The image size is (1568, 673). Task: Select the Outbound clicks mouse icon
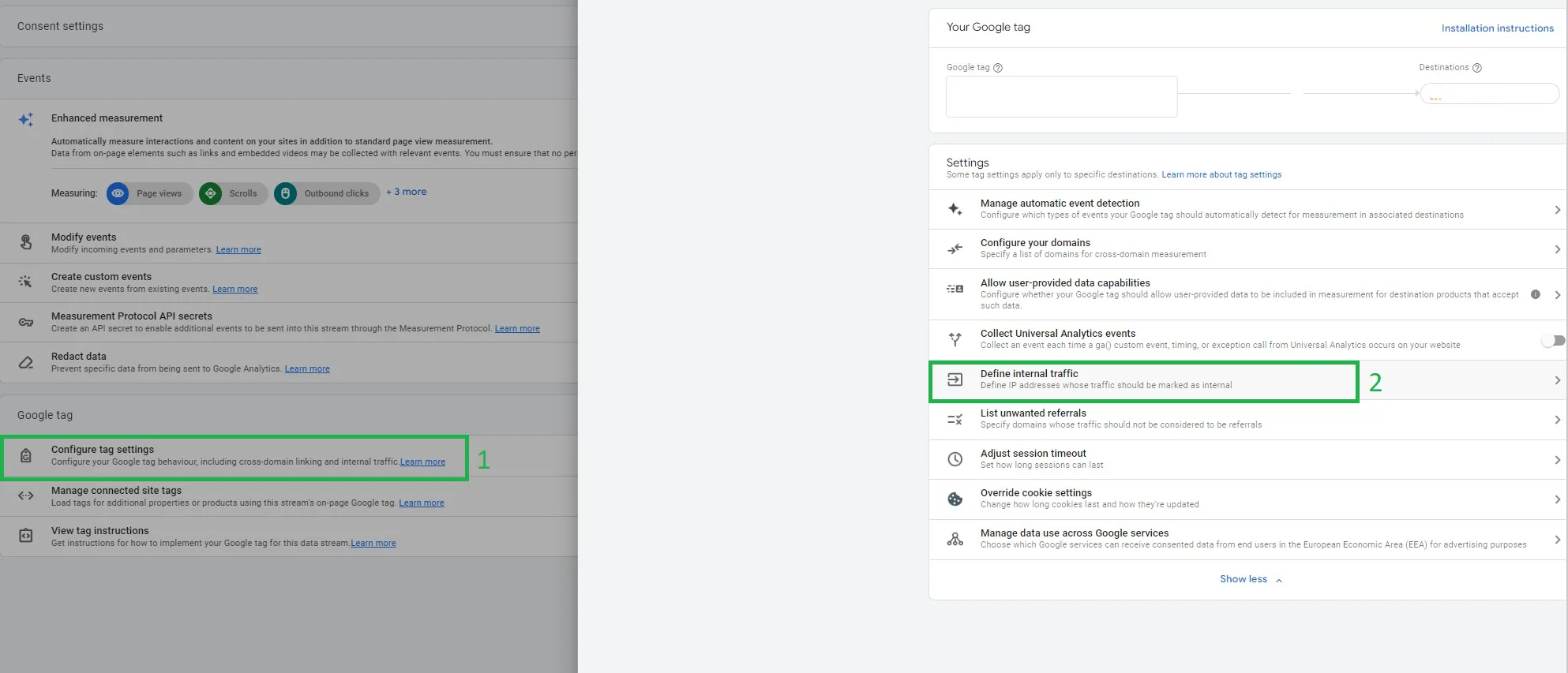pos(286,193)
